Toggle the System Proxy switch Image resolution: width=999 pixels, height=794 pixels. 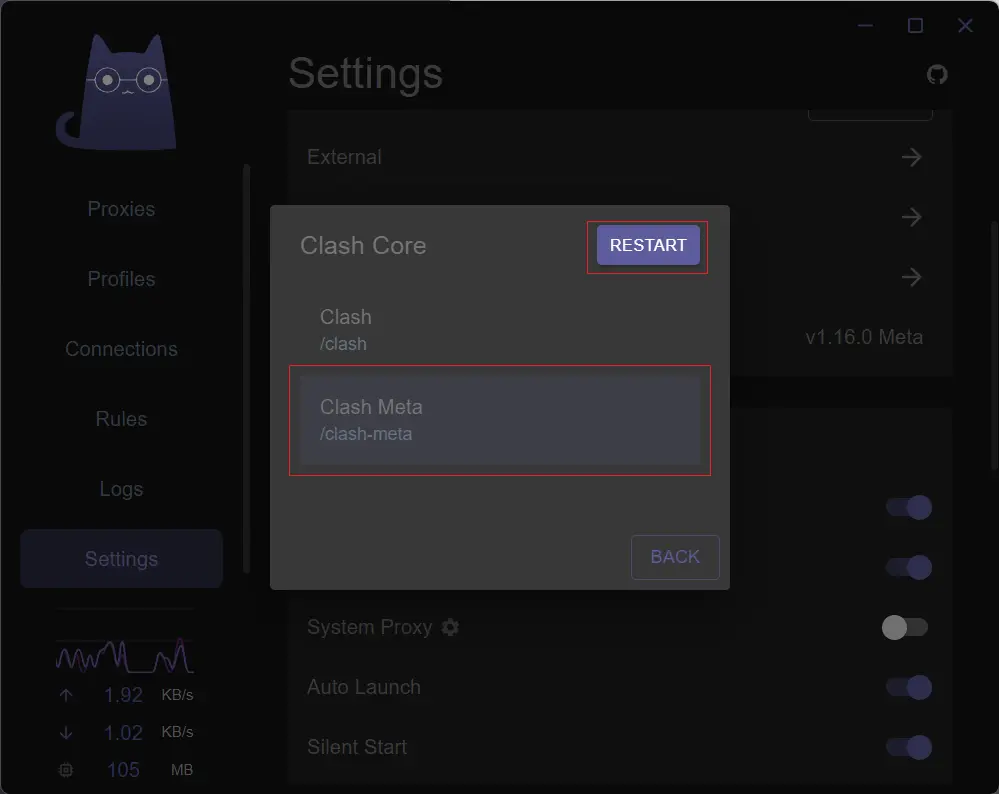pos(905,627)
